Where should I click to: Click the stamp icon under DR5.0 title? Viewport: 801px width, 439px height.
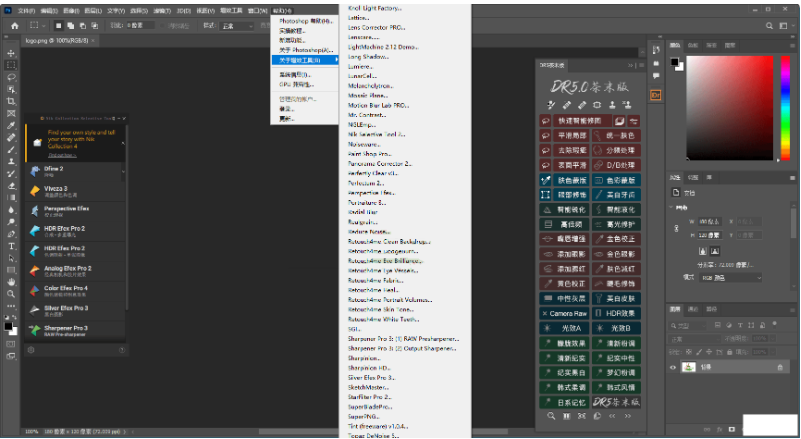click(x=612, y=105)
